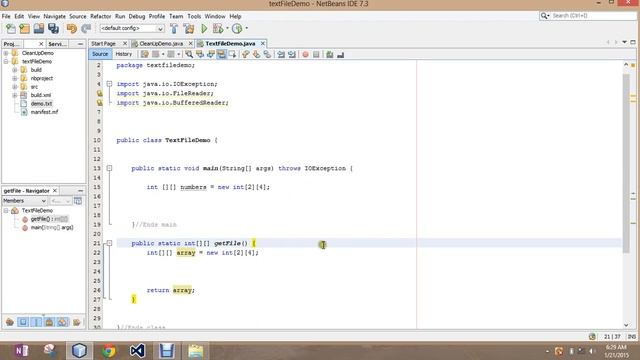Select demo.txt in the Files tree

coord(41,104)
